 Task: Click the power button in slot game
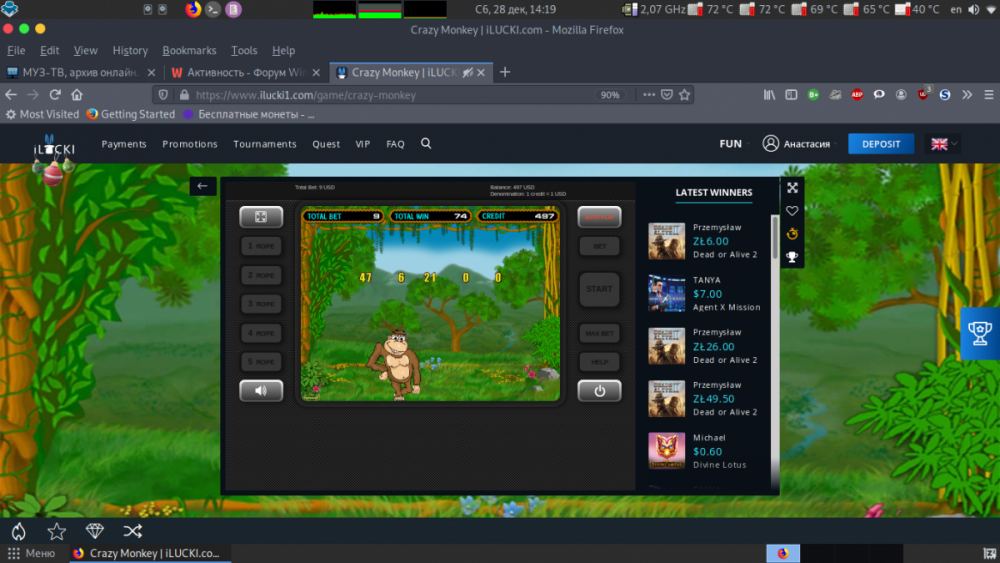(599, 391)
